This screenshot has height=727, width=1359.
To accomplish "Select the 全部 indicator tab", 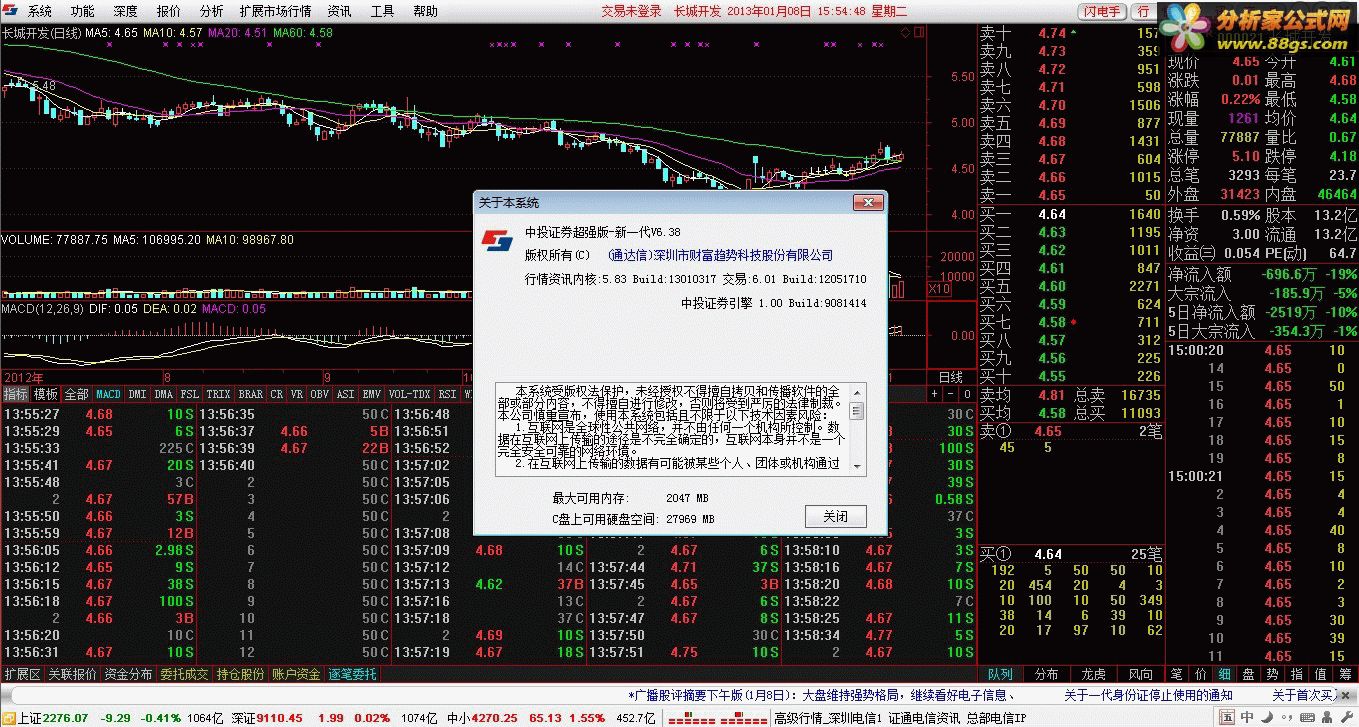I will [77, 394].
